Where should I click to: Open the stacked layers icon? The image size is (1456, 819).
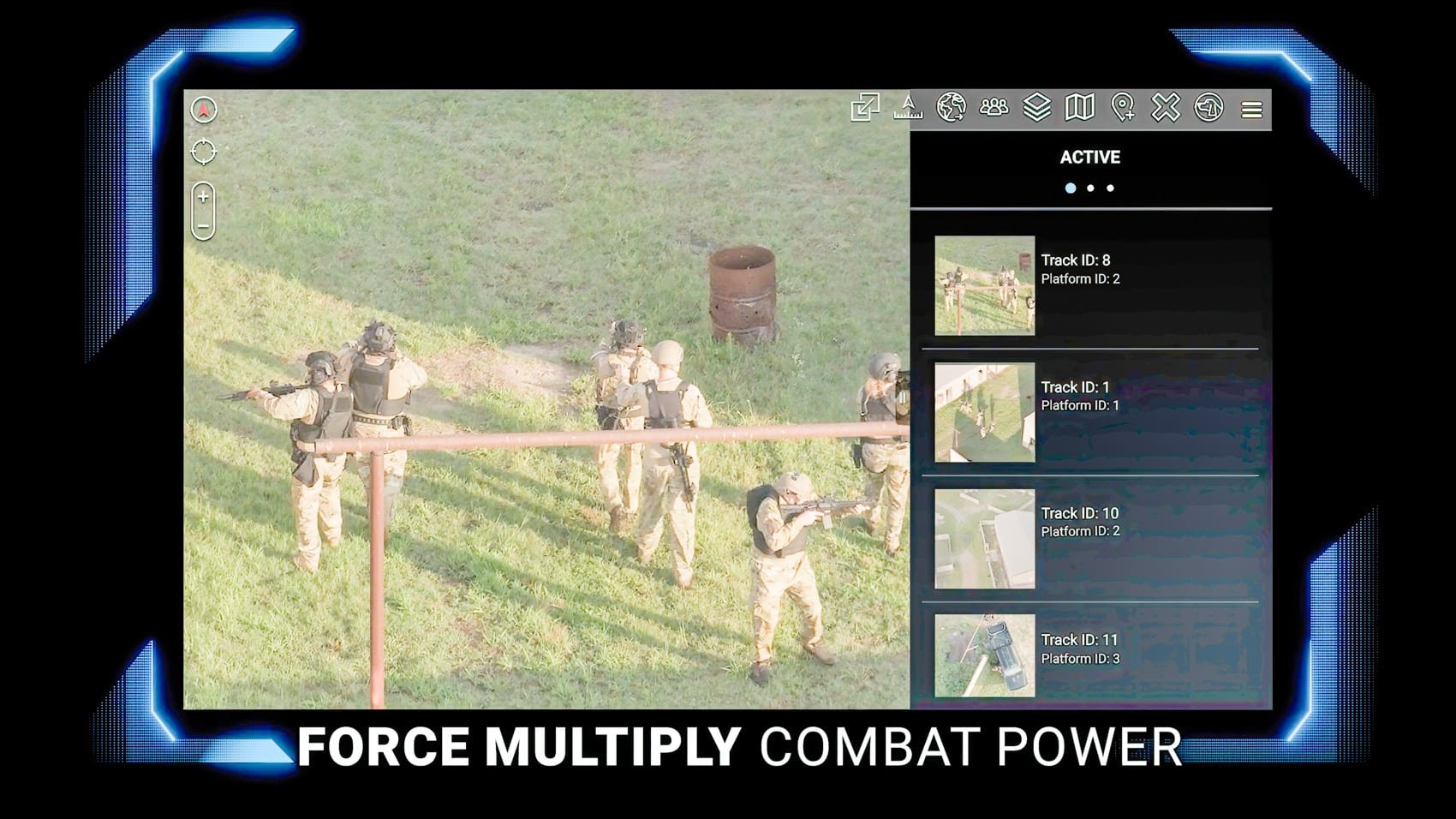point(1036,108)
